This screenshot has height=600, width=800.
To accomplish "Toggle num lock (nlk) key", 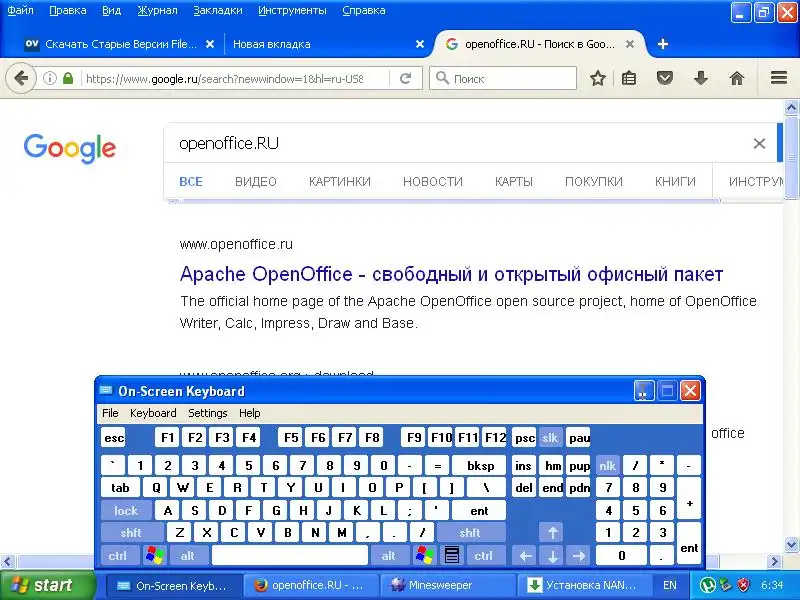I will pos(607,465).
